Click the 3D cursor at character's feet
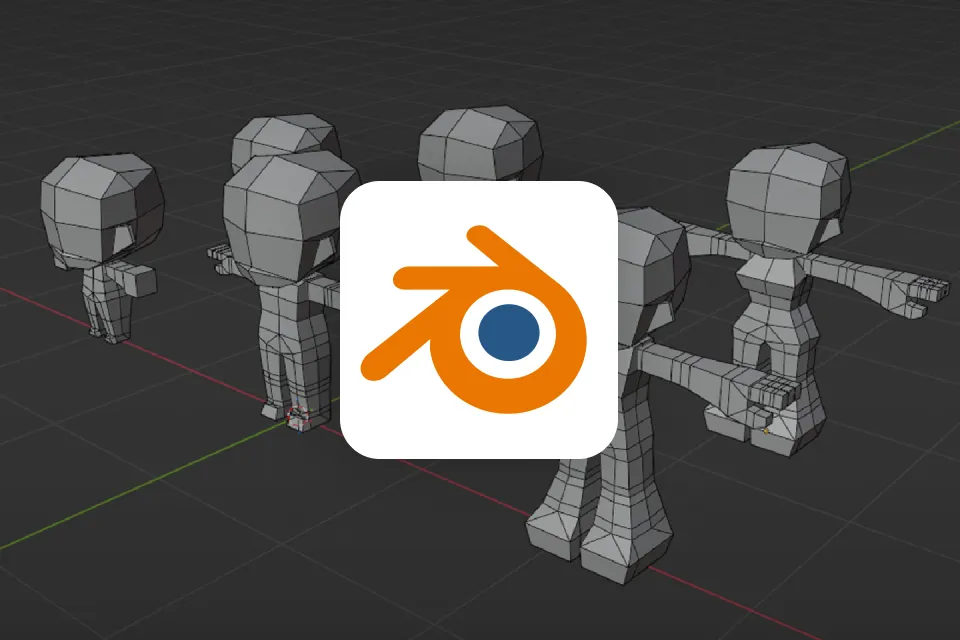Image resolution: width=960 pixels, height=640 pixels. (x=298, y=416)
